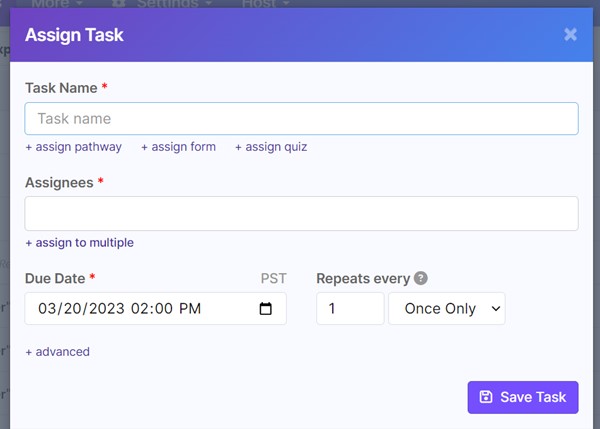600x429 pixels.
Task: Click the assign form link
Action: pyautogui.click(x=178, y=147)
